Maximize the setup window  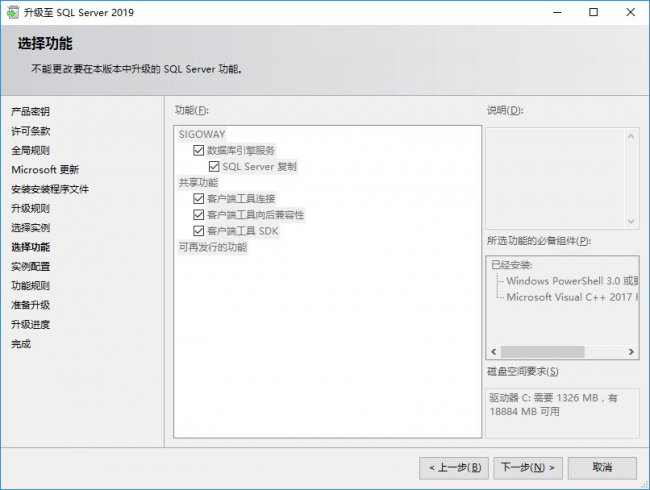[x=594, y=12]
